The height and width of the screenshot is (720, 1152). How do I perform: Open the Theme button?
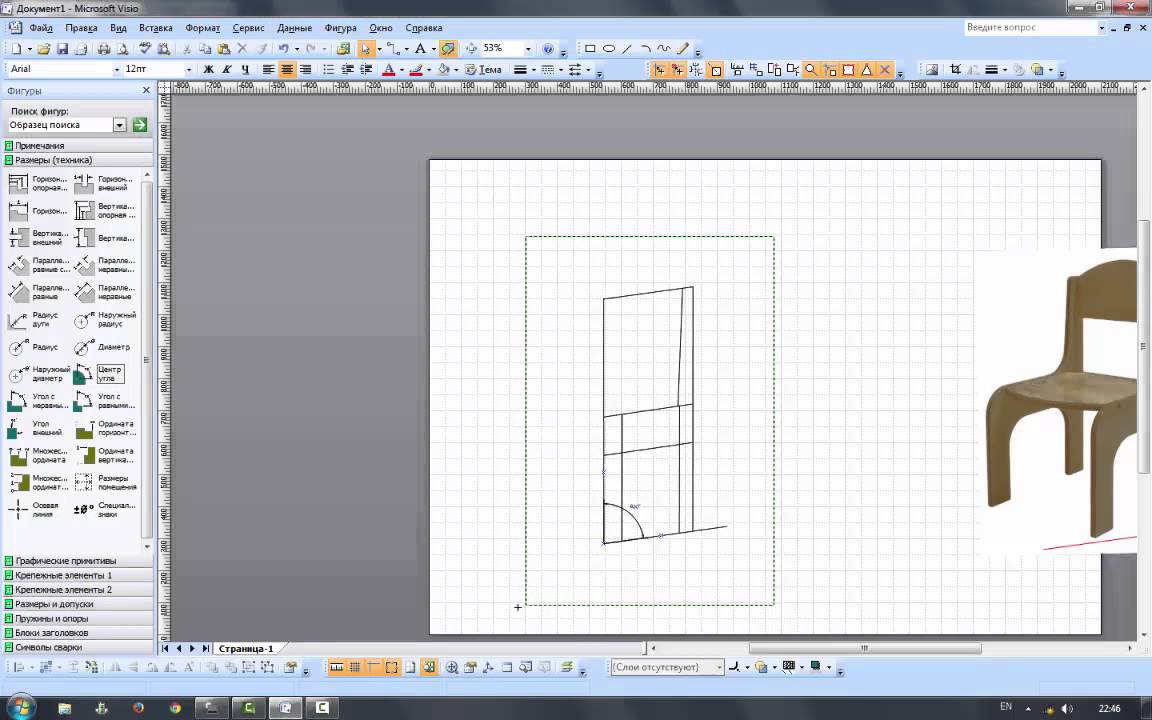coord(483,69)
